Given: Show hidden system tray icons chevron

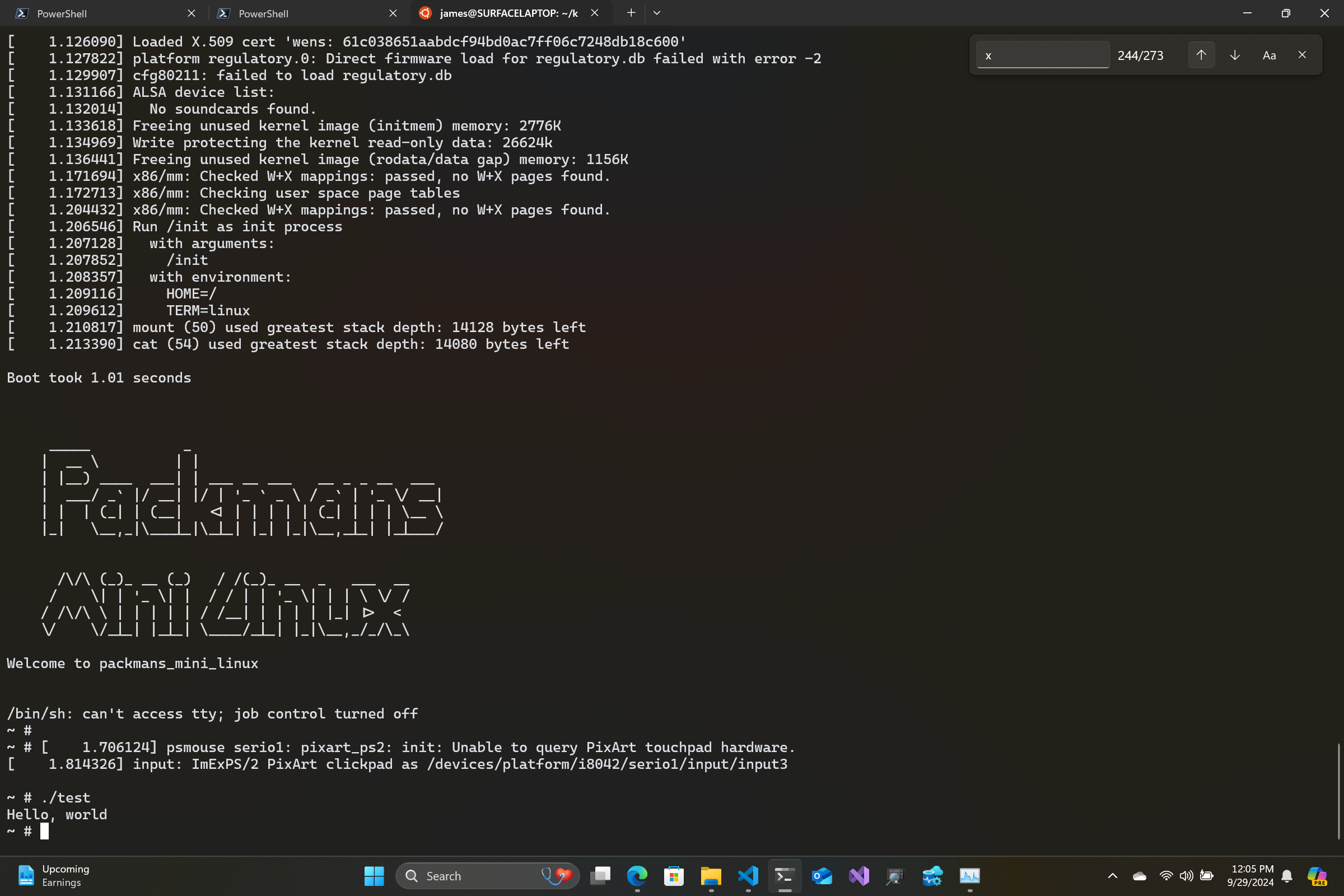Looking at the screenshot, I should 1113,875.
